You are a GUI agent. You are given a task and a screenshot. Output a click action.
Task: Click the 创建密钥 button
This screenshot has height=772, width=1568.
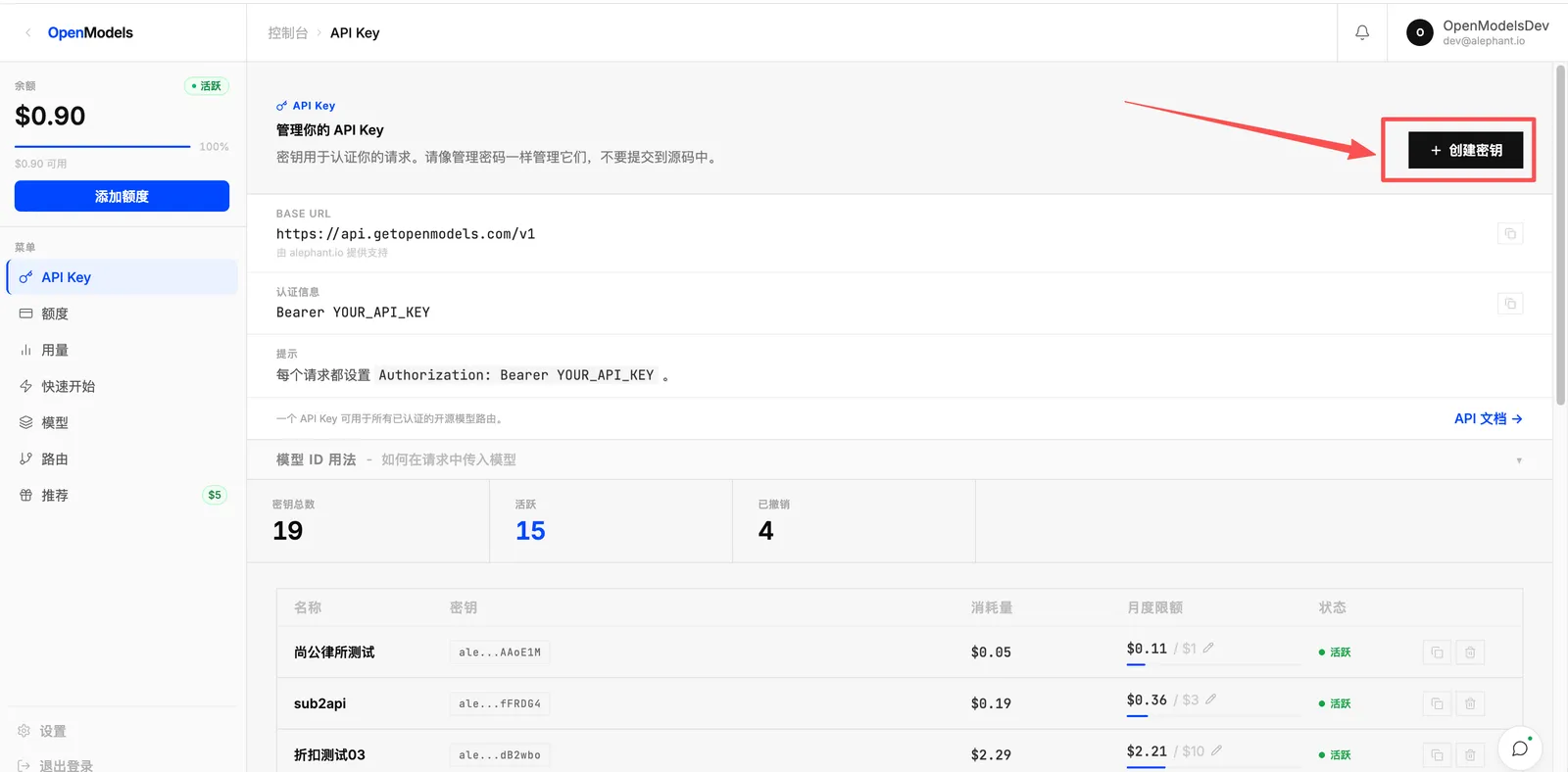1465,150
